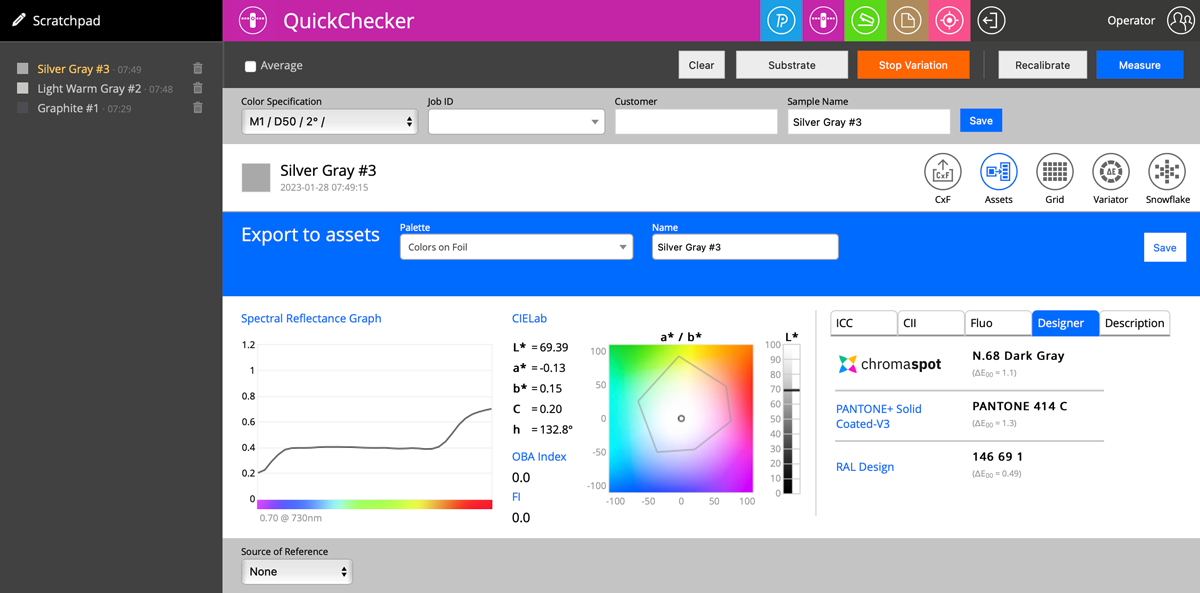Screen dimensions: 1200x593
Task: Click the FI label
Action: (x=516, y=497)
